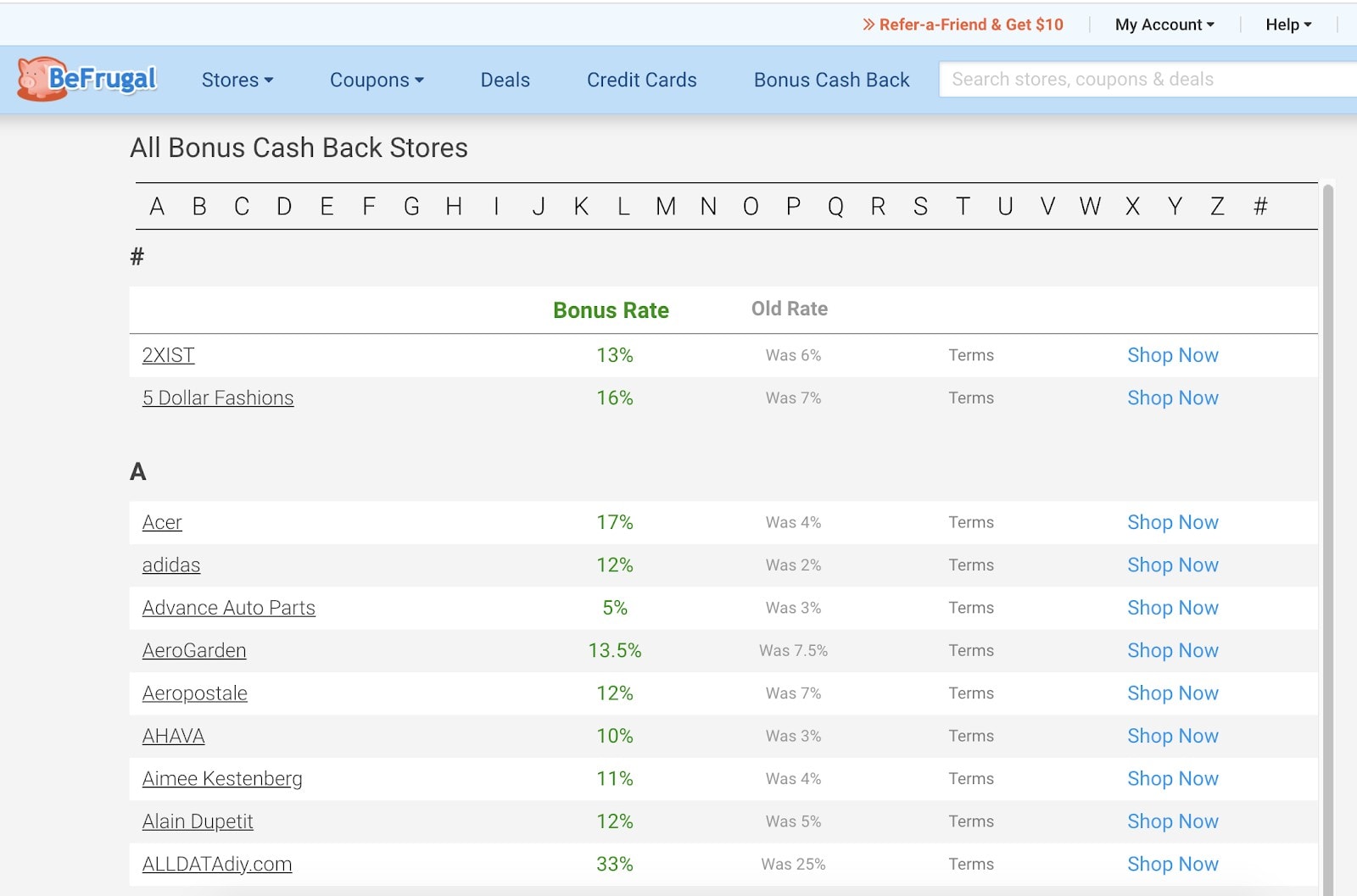Open the 5 Dollar Fashions store link

click(218, 398)
